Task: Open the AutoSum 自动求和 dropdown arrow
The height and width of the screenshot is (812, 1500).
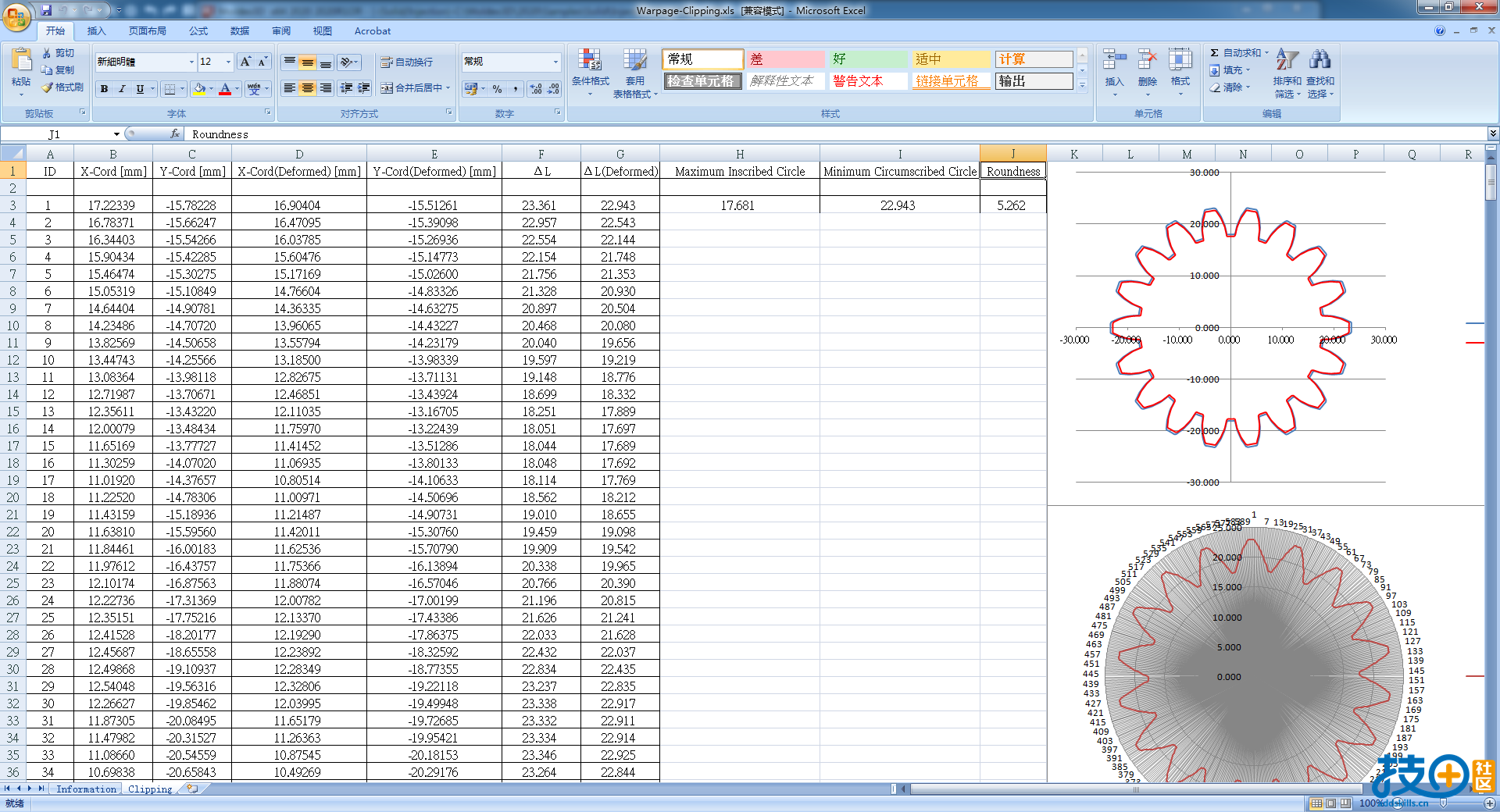Action: 1266,53
